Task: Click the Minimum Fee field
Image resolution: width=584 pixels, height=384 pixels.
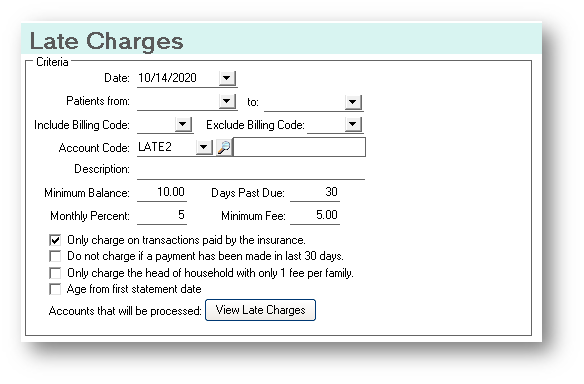Action: point(315,216)
